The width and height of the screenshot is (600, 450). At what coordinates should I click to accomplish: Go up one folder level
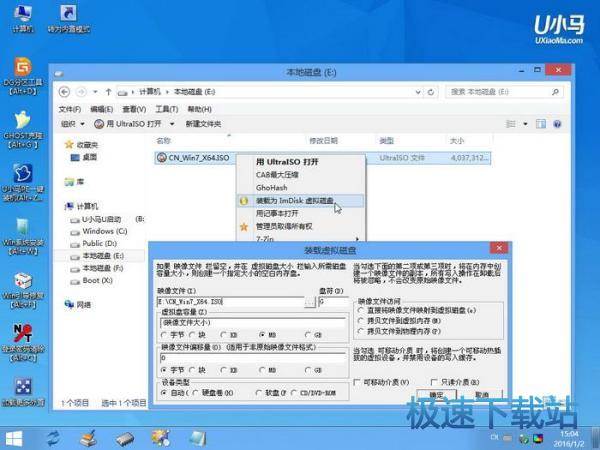point(108,92)
